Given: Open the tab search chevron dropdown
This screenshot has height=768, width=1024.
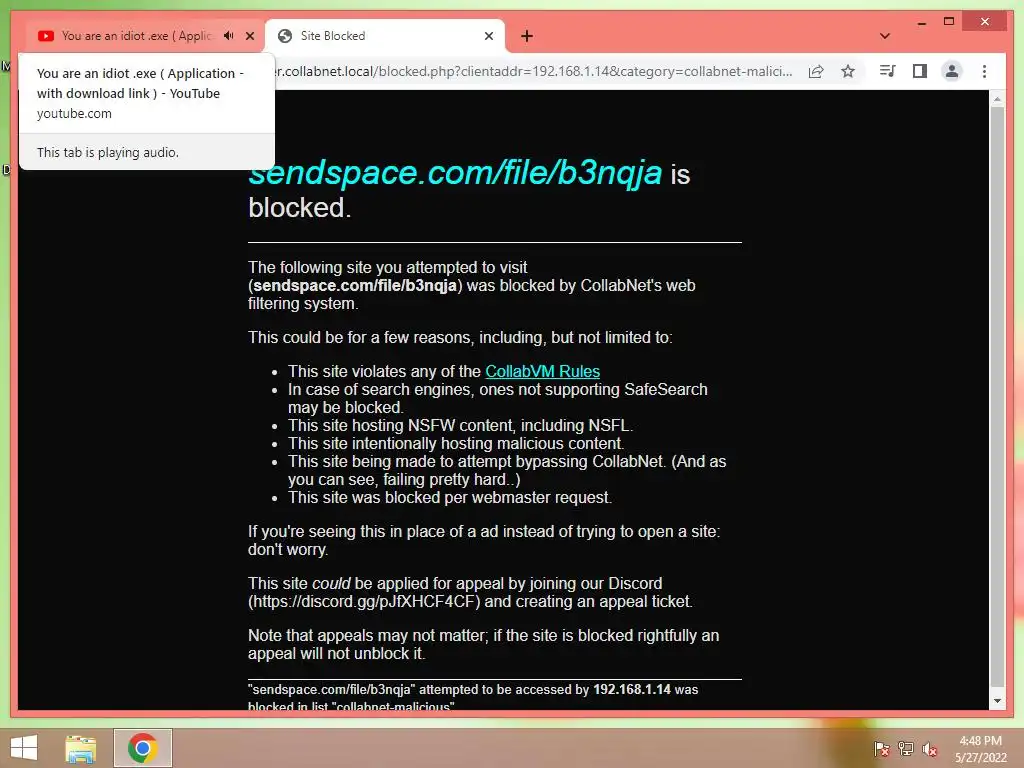Looking at the screenshot, I should (x=885, y=36).
